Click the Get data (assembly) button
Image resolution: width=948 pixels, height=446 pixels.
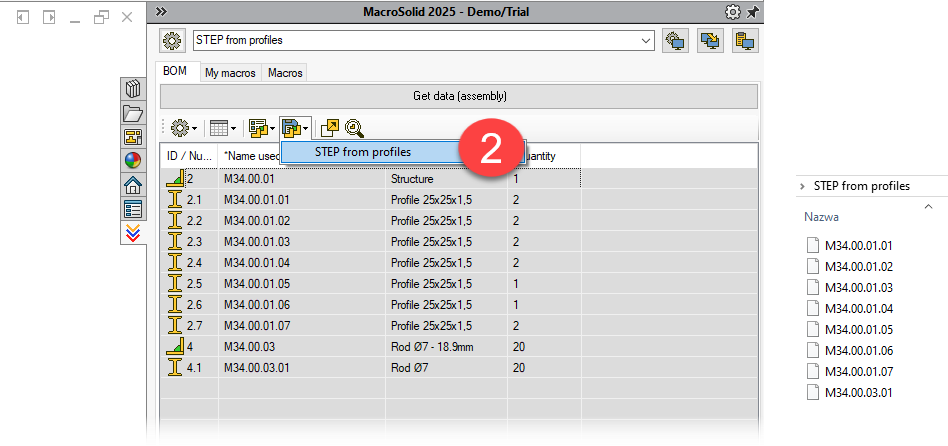(x=459, y=96)
